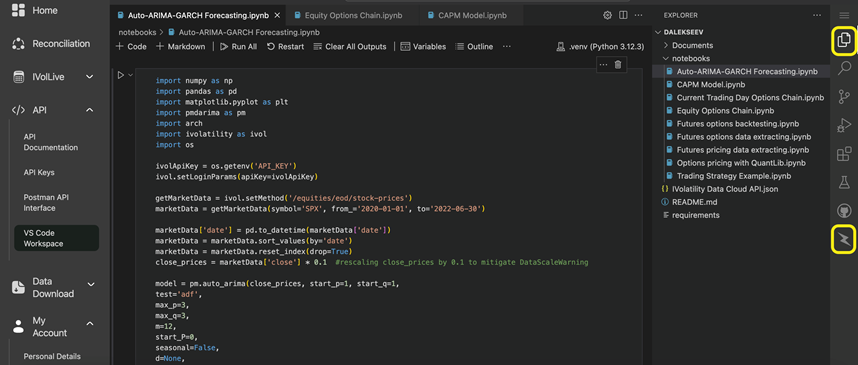Close the Auto-ARIMA-GARCH Forecasting tab

[x=277, y=15]
